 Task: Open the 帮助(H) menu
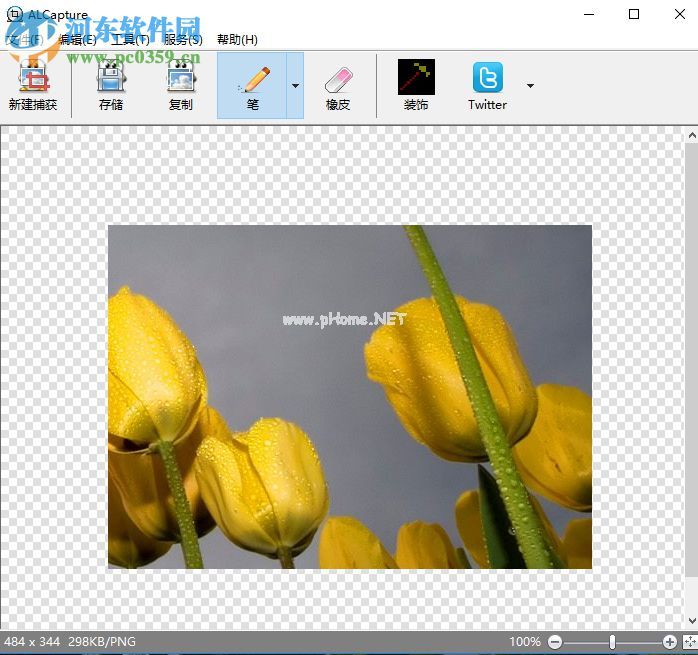(x=237, y=40)
